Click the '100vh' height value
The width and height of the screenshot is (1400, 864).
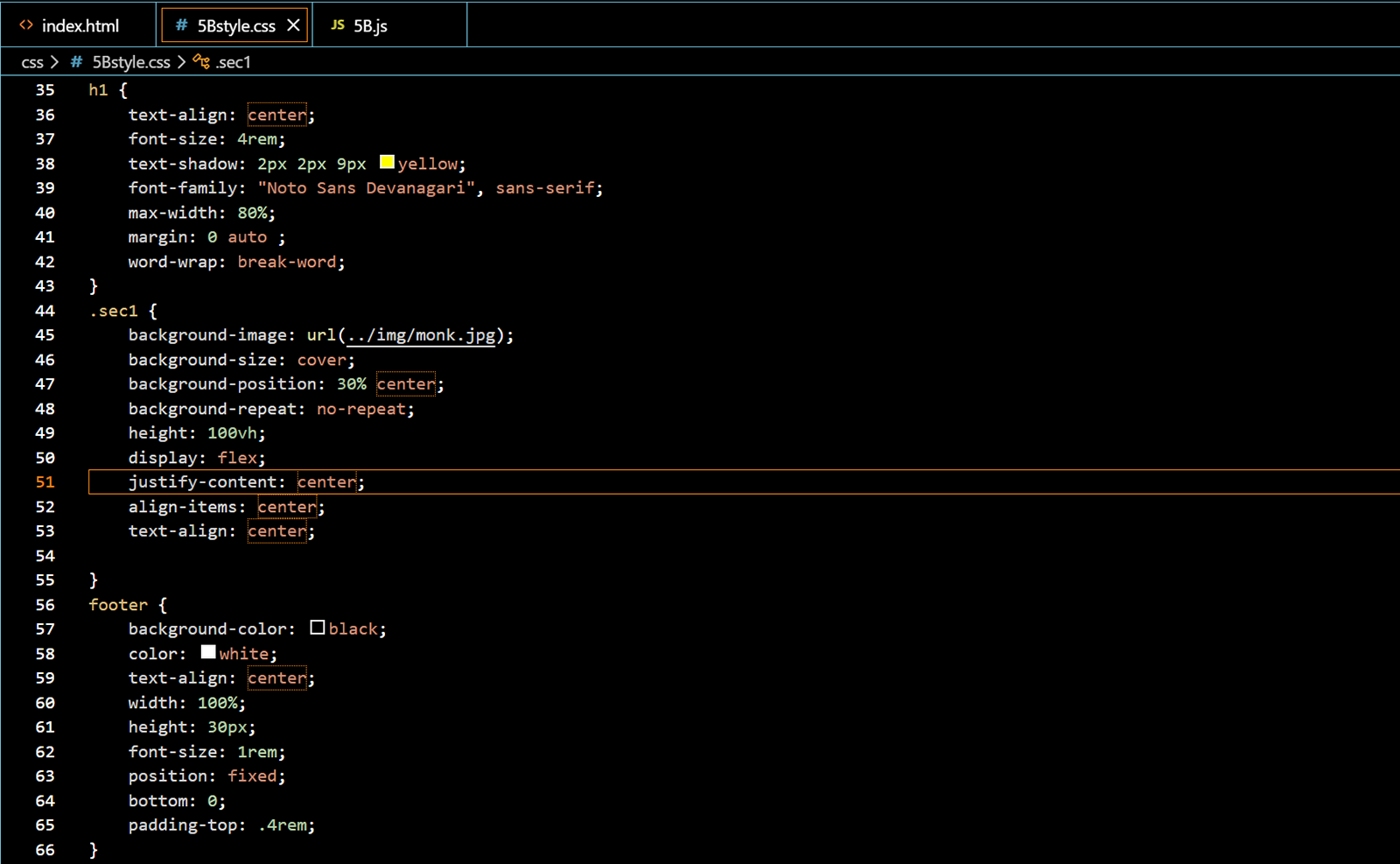[232, 433]
